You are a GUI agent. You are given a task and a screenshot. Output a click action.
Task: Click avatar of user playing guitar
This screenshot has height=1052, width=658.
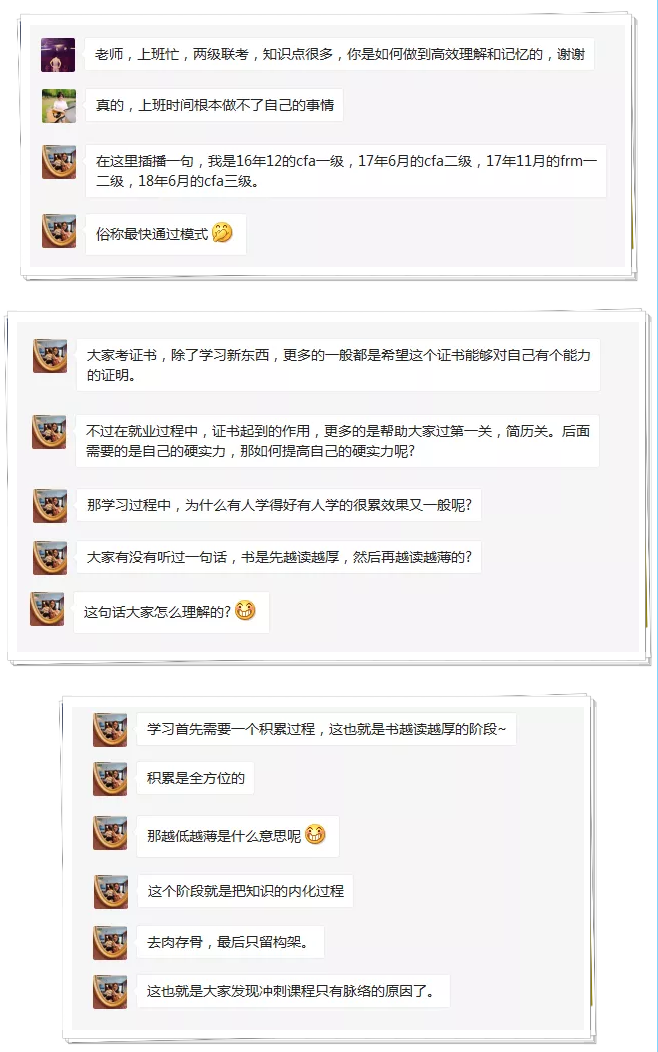click(59, 105)
